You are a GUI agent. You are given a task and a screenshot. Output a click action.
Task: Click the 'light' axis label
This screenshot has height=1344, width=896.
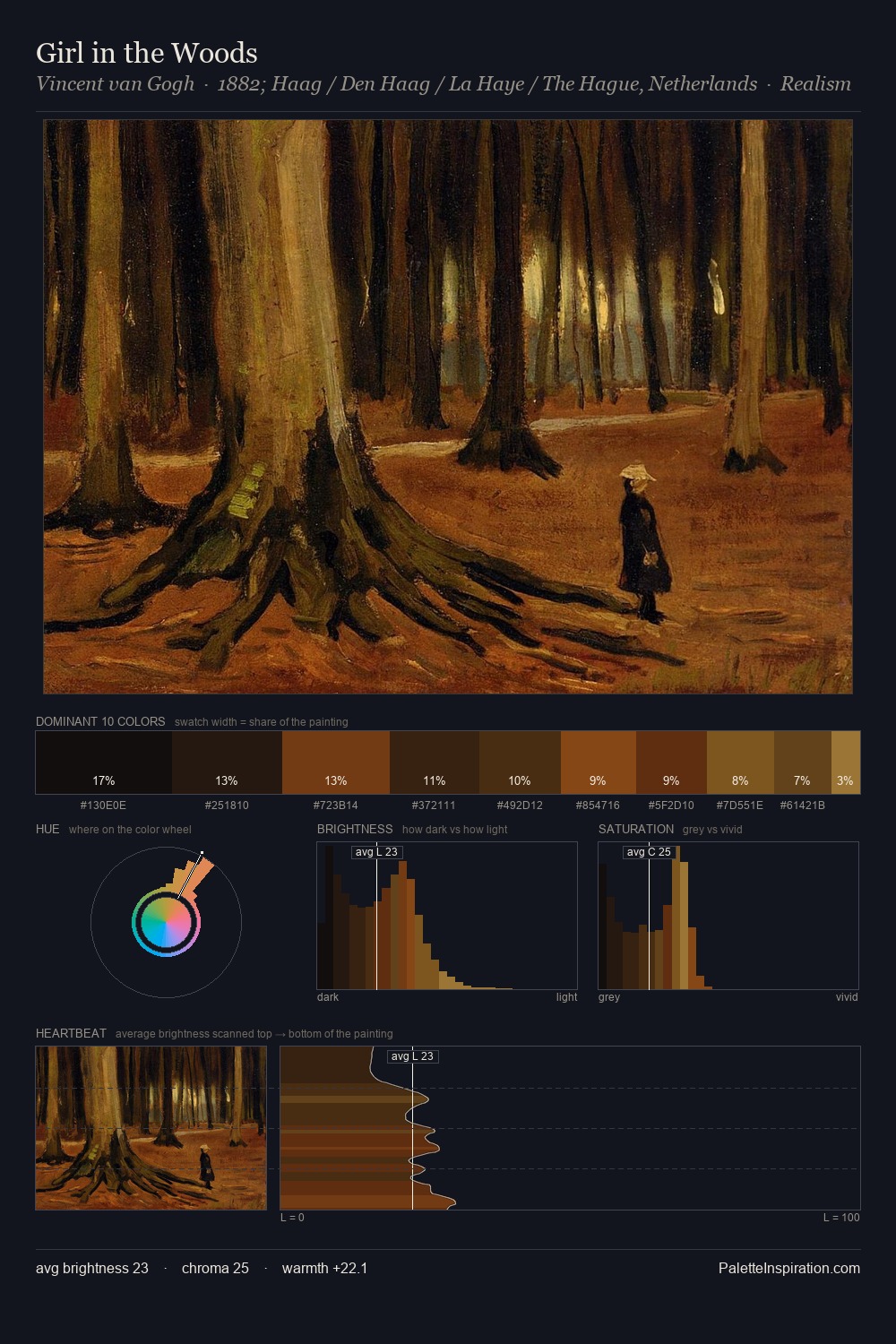coord(566,997)
